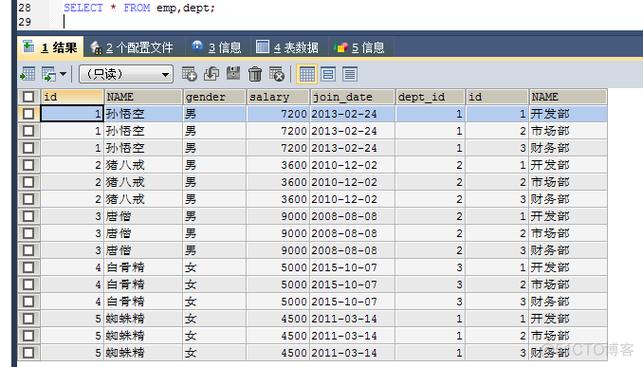Check the 孙悟空 财务部 row checkbox
This screenshot has width=643, height=367.
[28, 148]
